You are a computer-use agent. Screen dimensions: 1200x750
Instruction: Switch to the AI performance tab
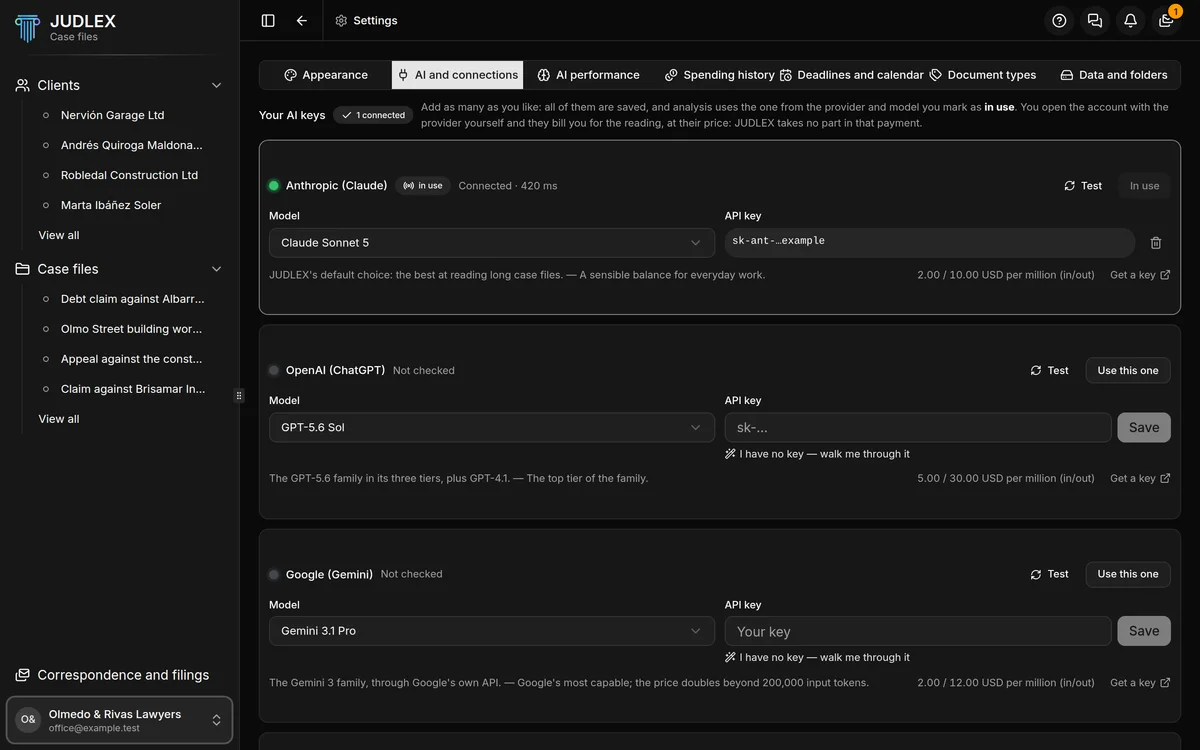tap(588, 75)
